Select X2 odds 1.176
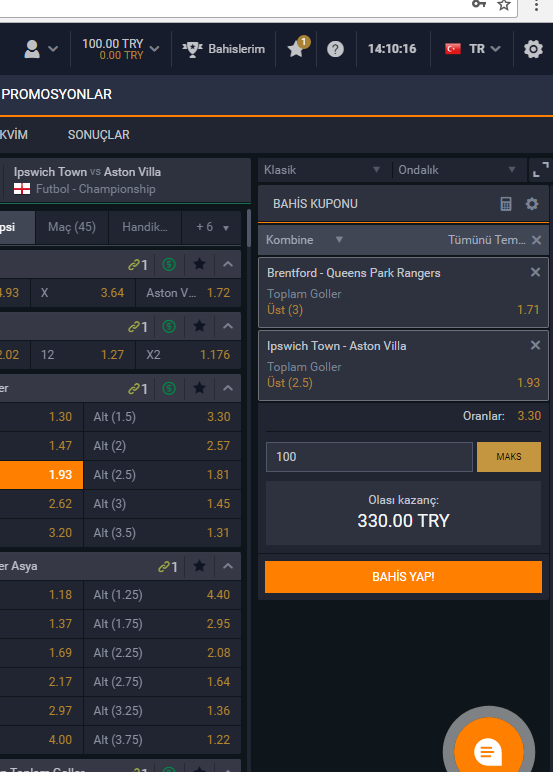Viewport: 553px width, 772px height. [188, 355]
